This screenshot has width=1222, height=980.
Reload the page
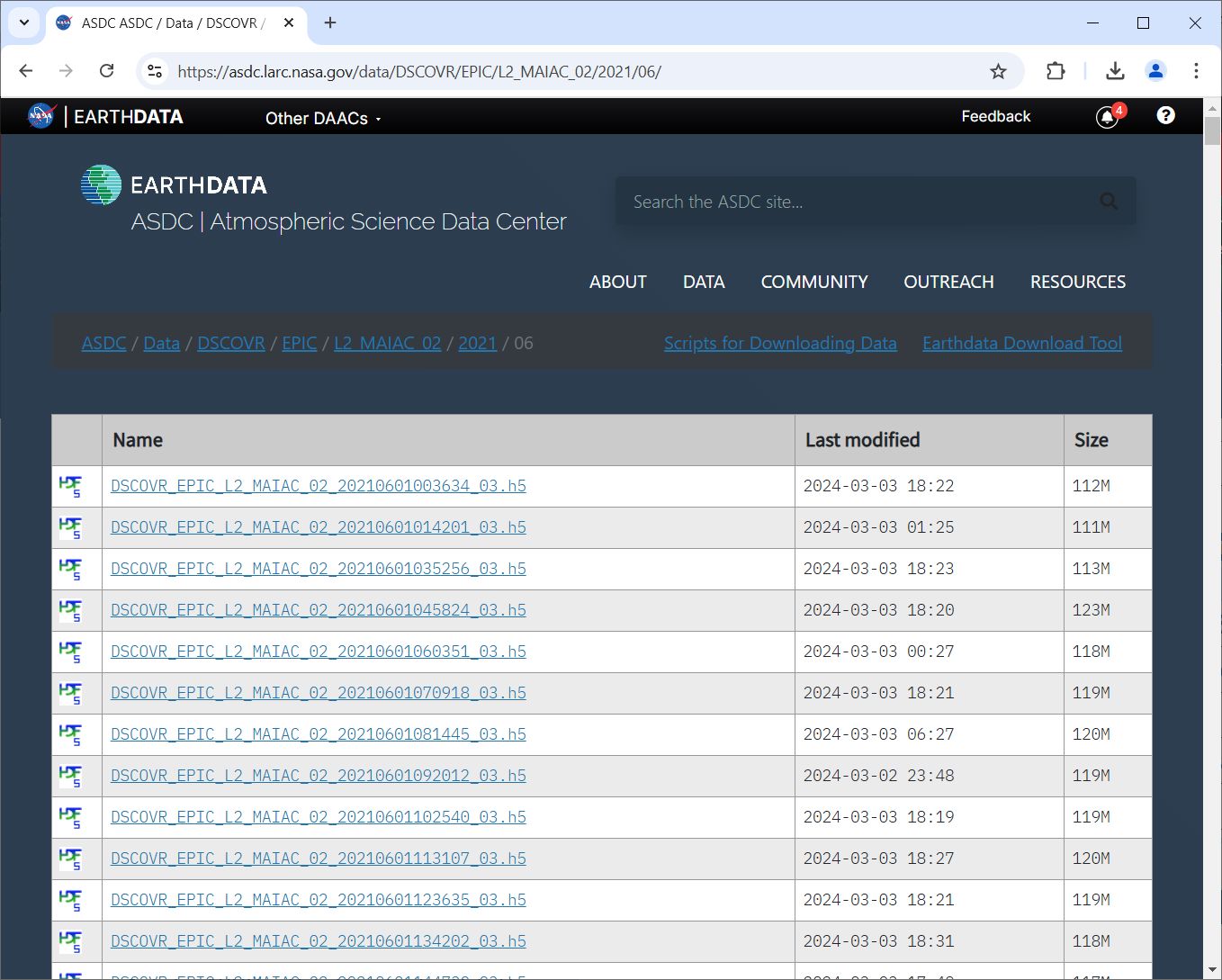106,71
